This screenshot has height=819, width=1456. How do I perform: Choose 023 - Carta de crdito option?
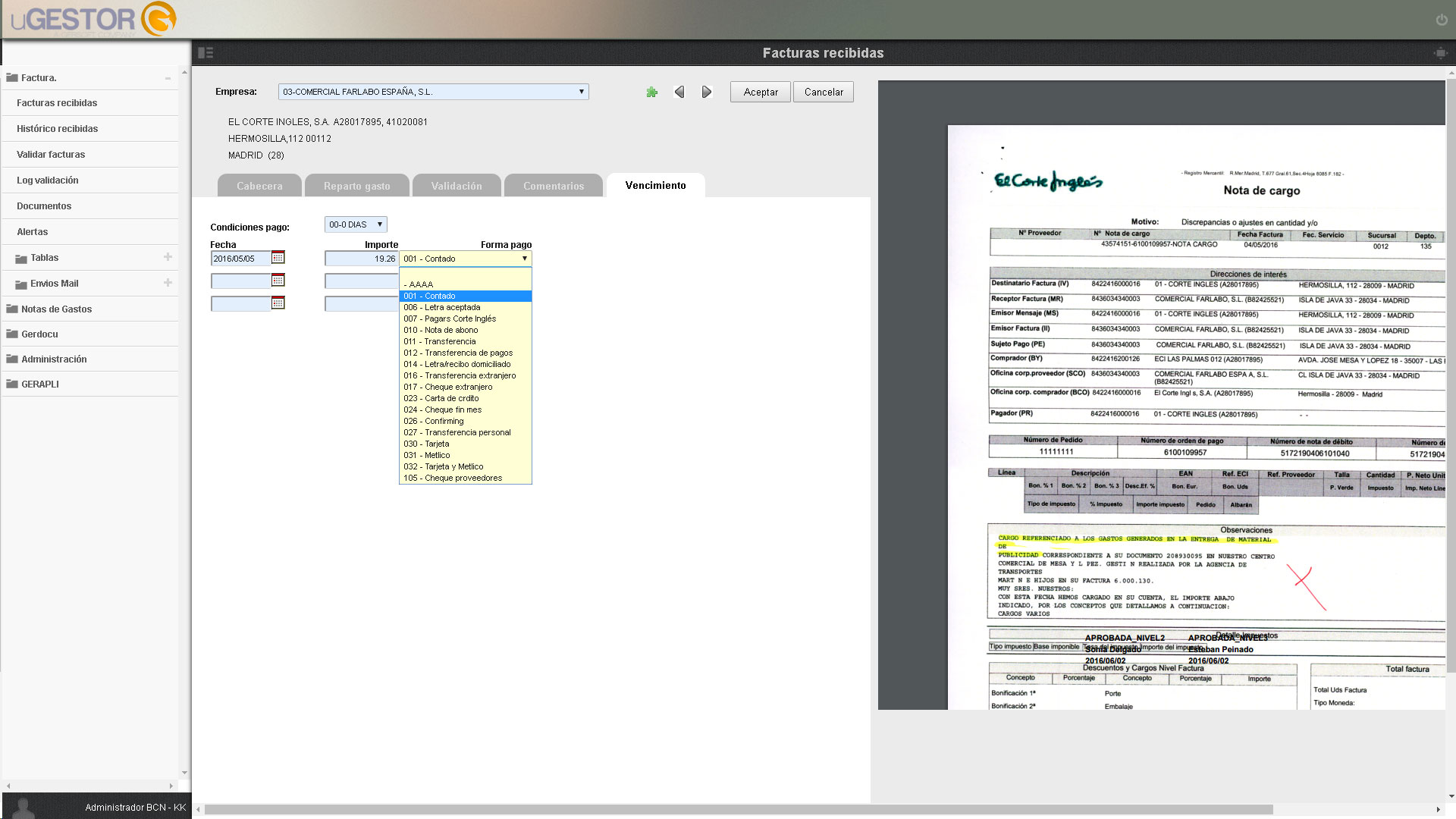[x=465, y=398]
